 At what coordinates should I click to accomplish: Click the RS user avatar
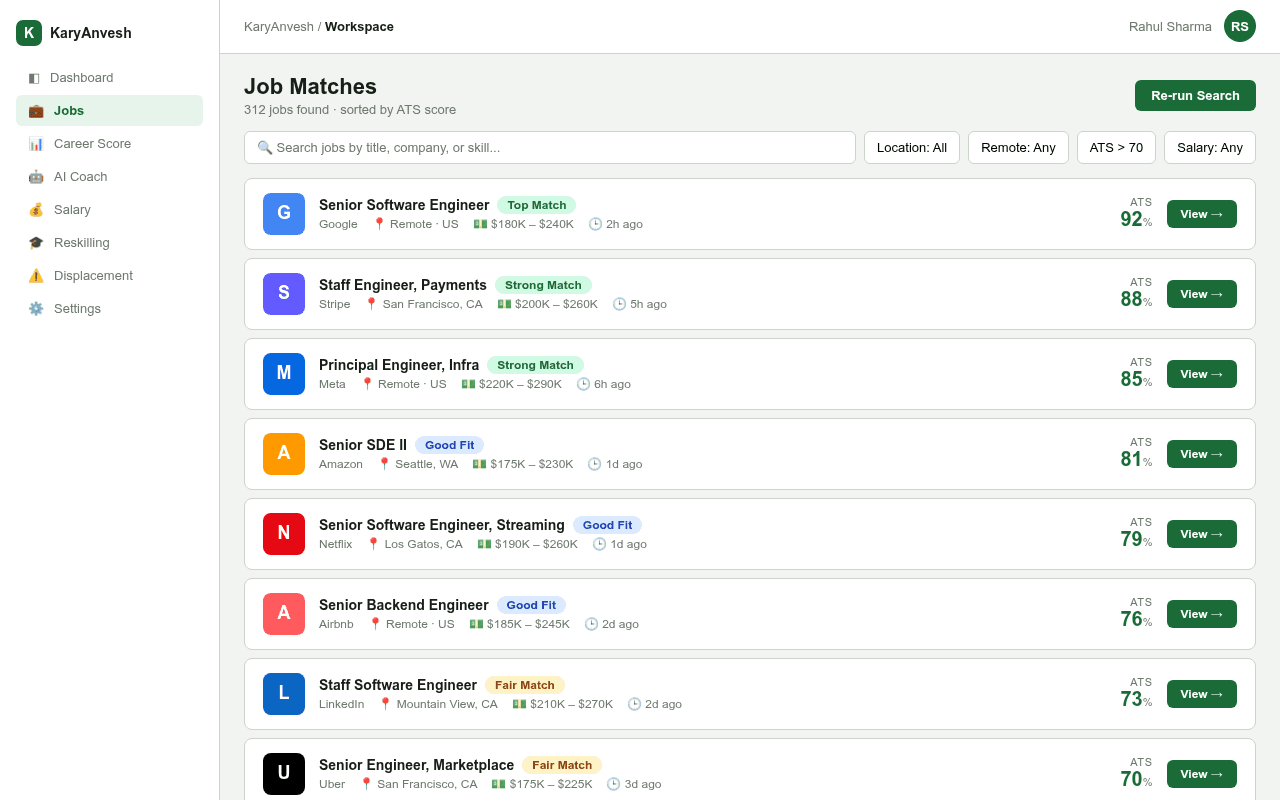[x=1240, y=26]
